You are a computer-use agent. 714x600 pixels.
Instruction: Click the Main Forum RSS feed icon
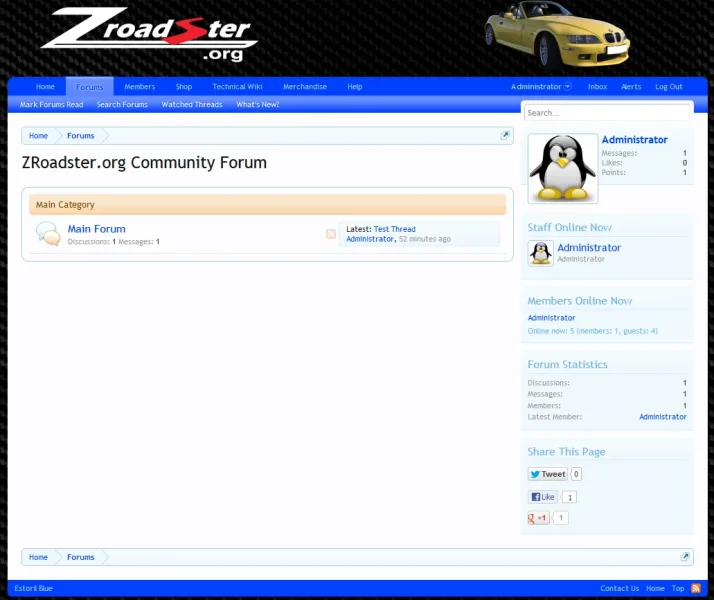[x=331, y=234]
